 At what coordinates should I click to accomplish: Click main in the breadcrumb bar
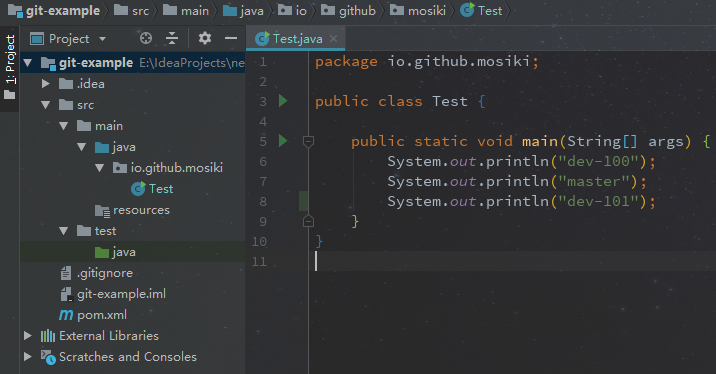[195, 11]
